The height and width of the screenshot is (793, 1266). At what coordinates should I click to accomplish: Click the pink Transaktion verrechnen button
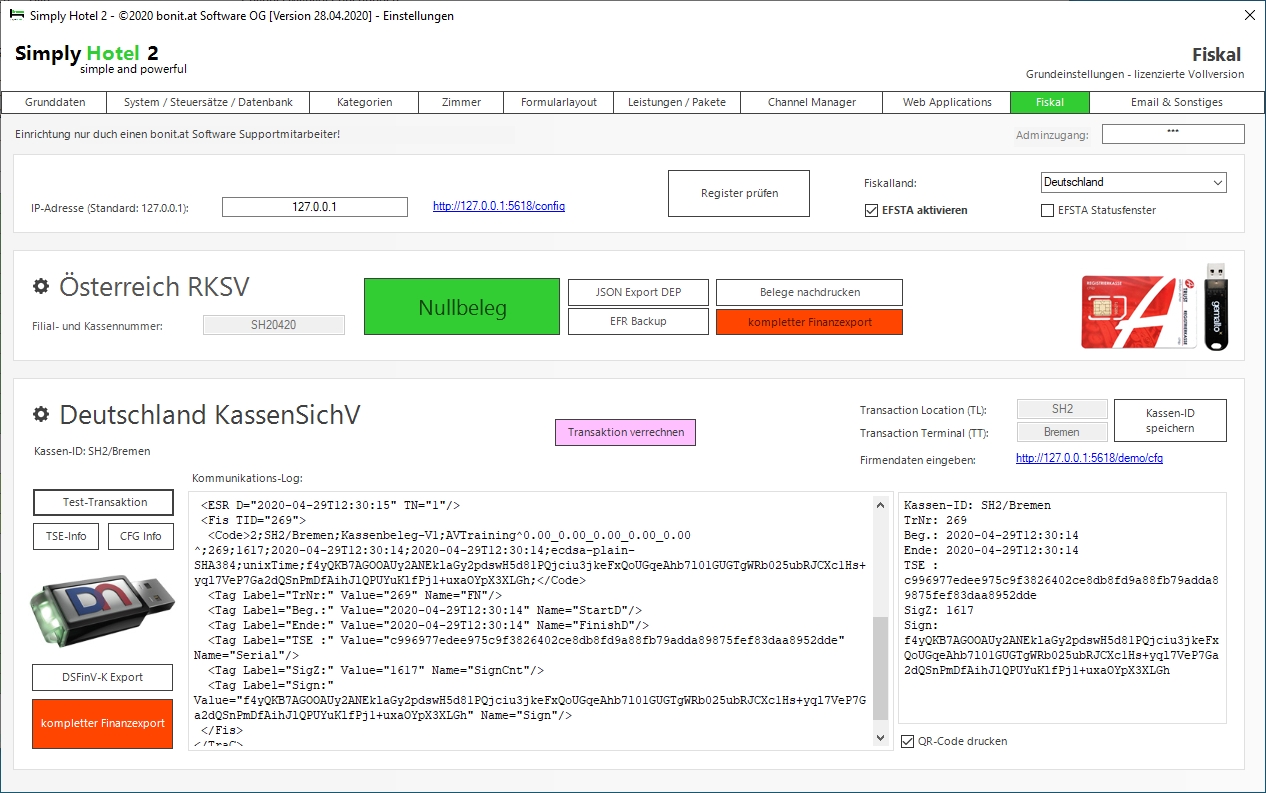(626, 432)
